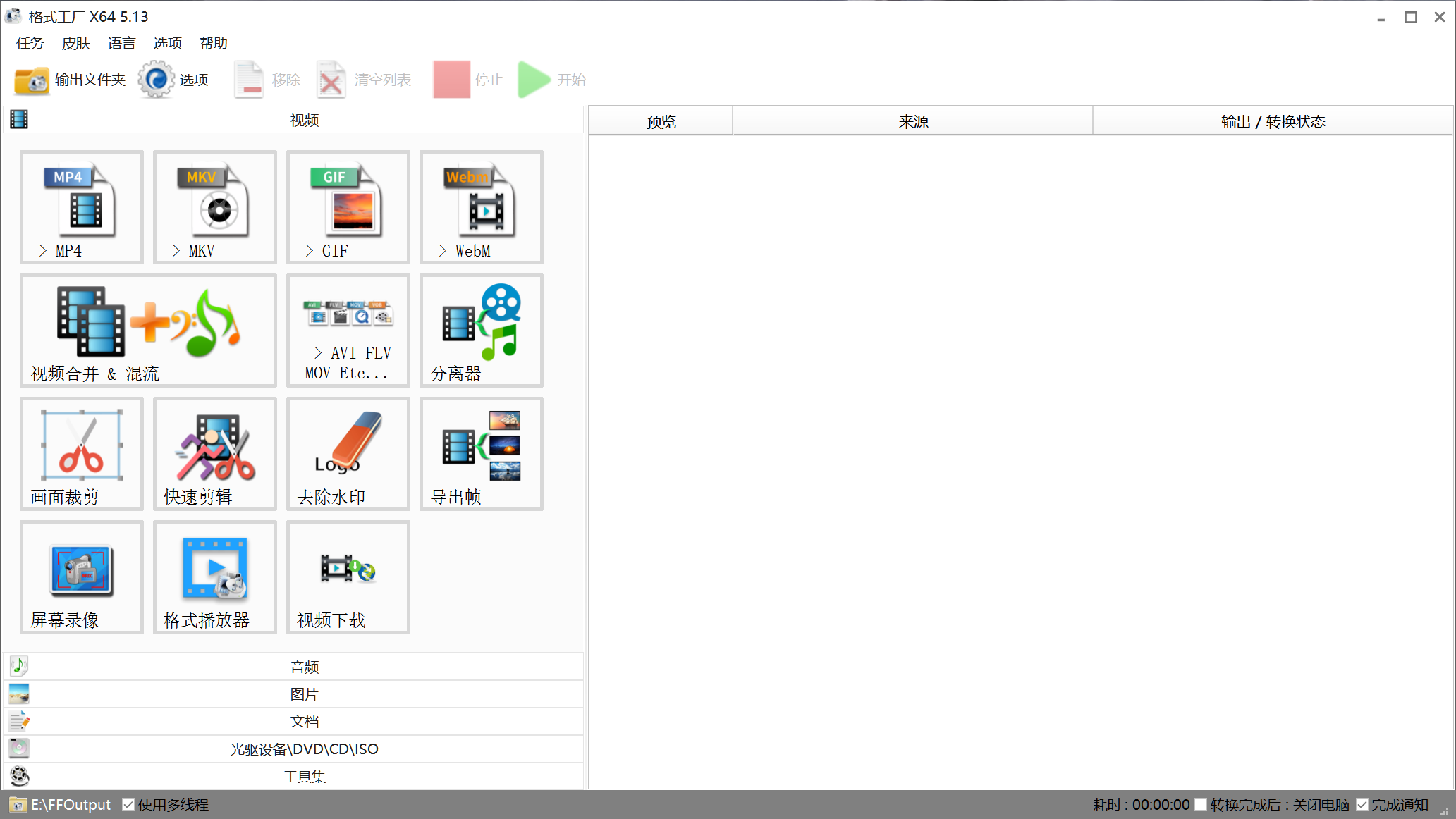Click the green 开始 start button
The image size is (1456, 819).
[x=552, y=80]
